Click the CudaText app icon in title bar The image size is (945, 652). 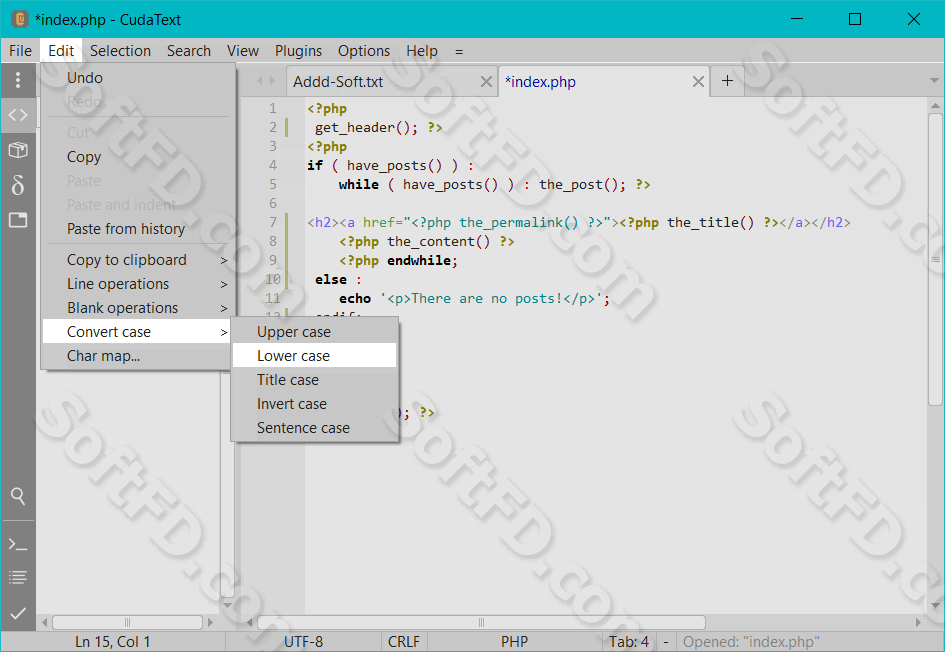pos(20,19)
